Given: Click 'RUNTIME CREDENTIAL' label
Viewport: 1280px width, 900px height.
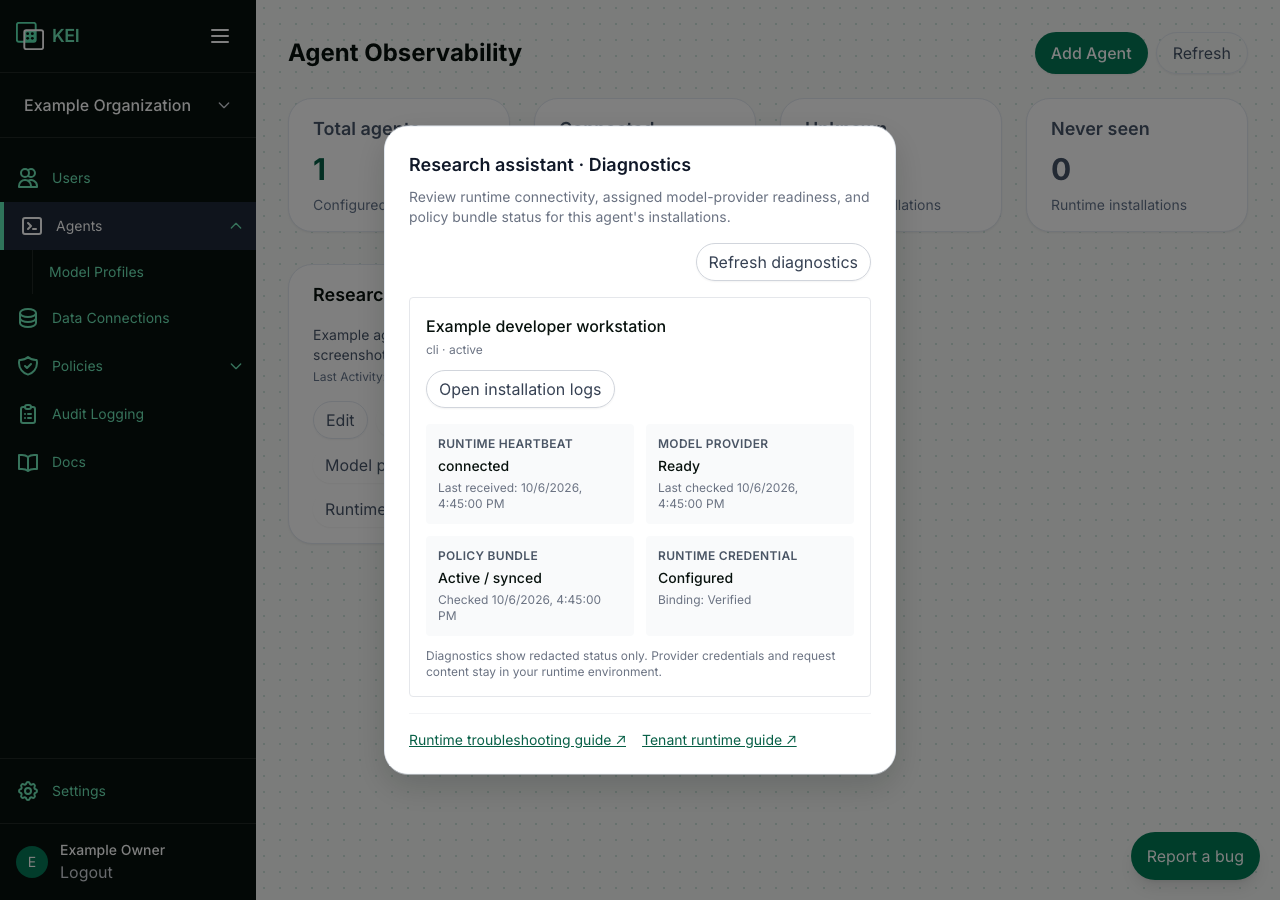Looking at the screenshot, I should point(728,556).
